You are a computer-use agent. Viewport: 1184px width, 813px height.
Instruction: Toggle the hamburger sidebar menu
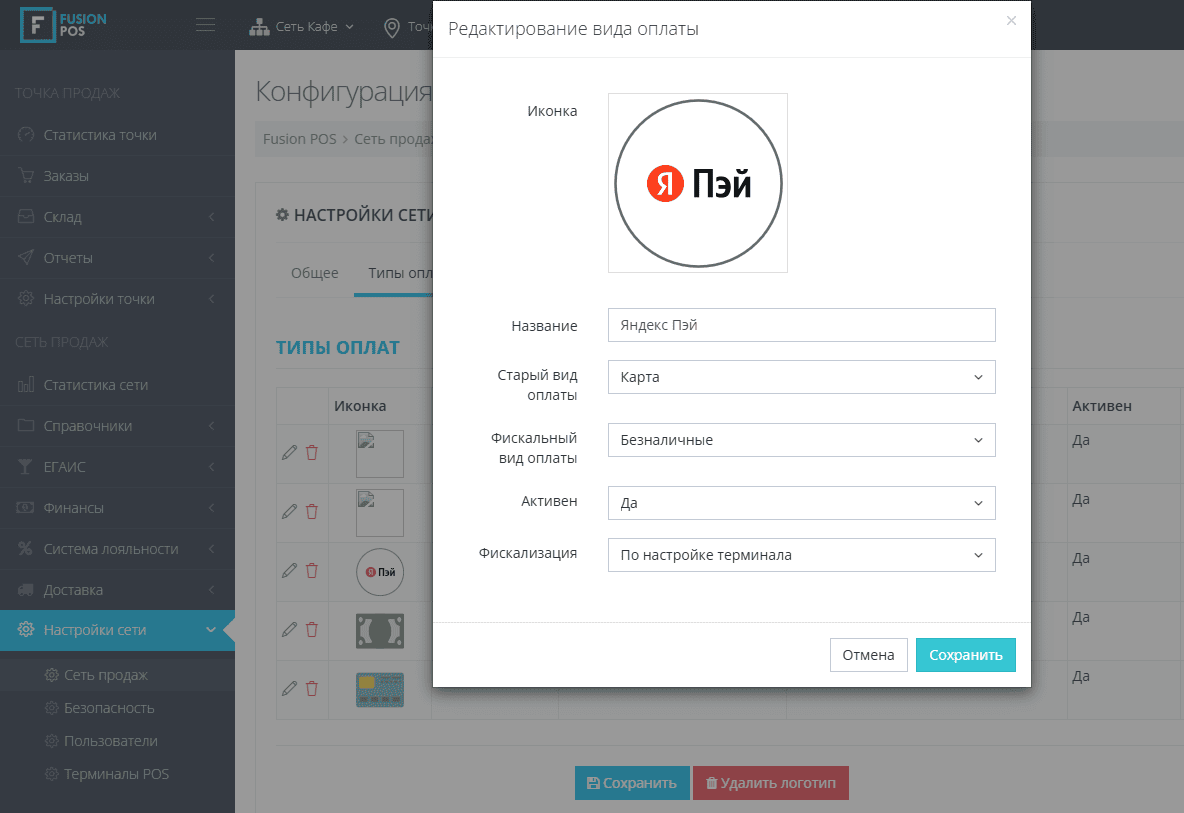tap(205, 25)
